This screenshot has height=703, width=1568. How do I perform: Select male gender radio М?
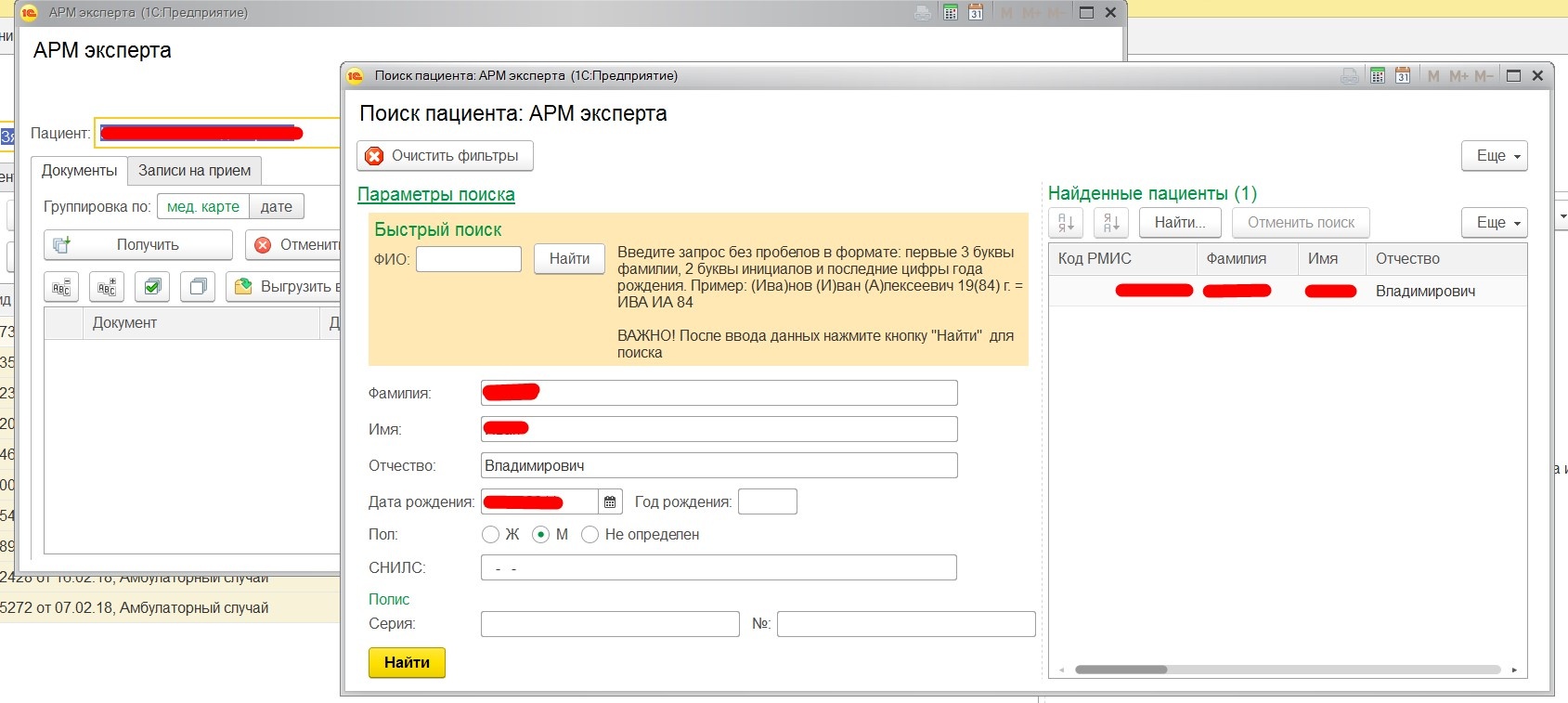[541, 535]
